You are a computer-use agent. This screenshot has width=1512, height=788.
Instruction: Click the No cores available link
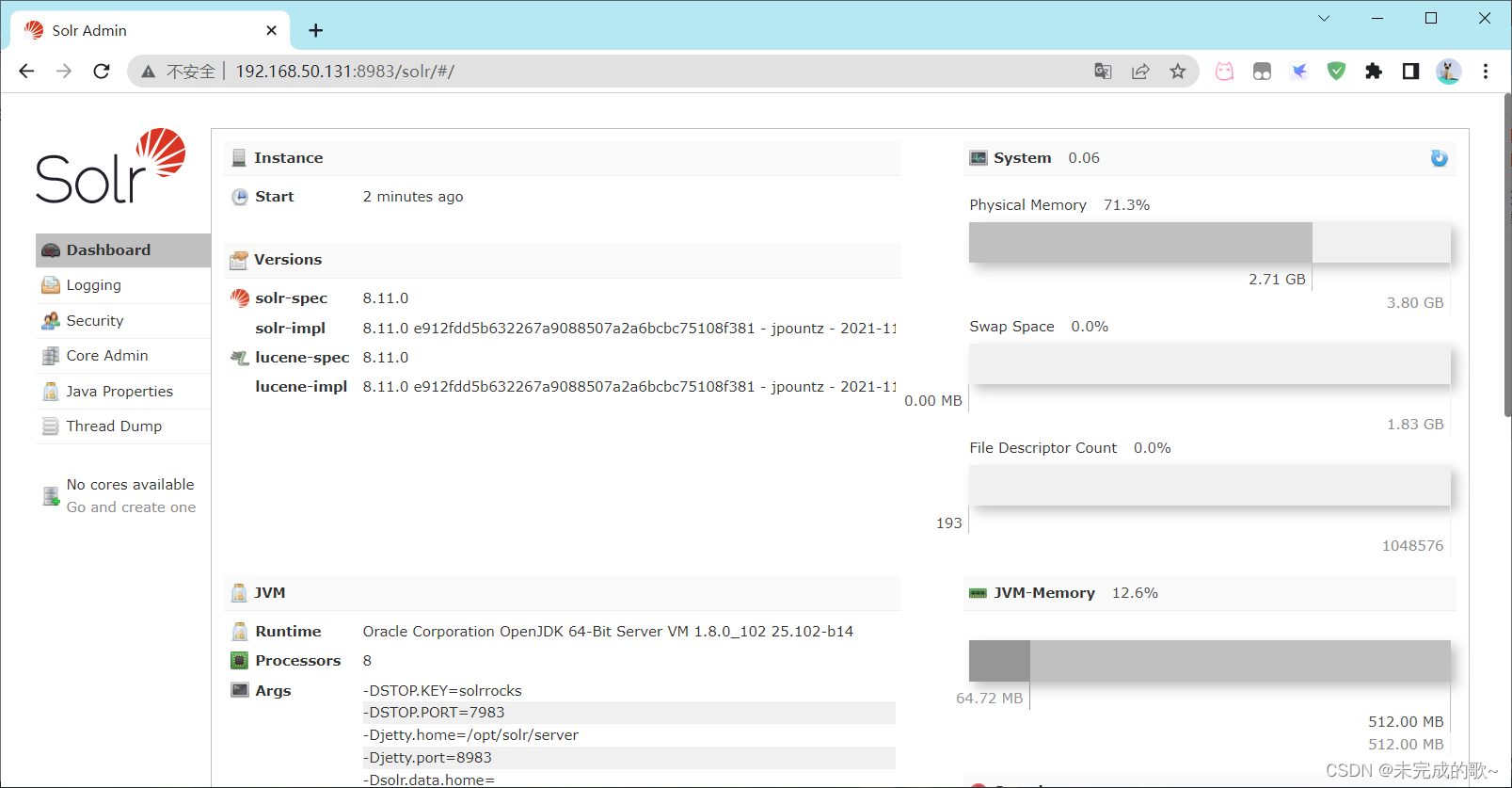[131, 485]
